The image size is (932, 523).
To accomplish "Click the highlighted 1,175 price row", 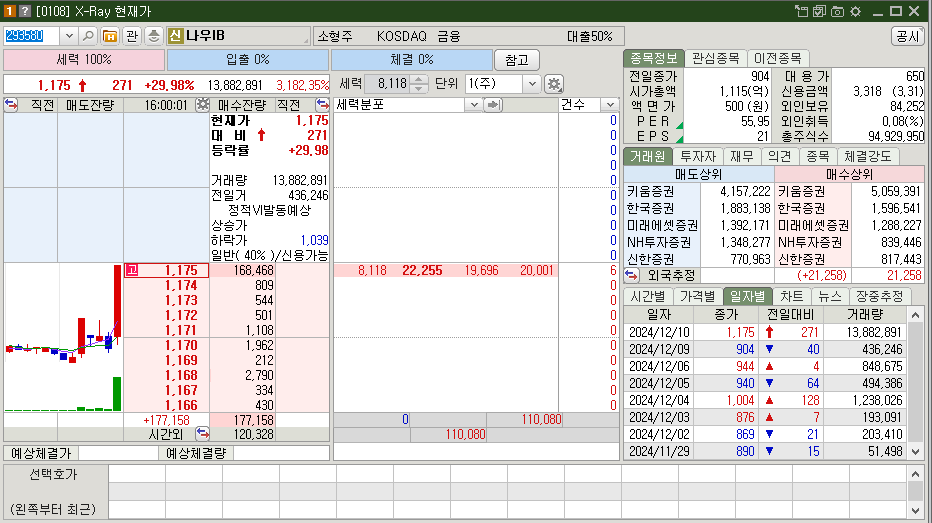I will 166,270.
